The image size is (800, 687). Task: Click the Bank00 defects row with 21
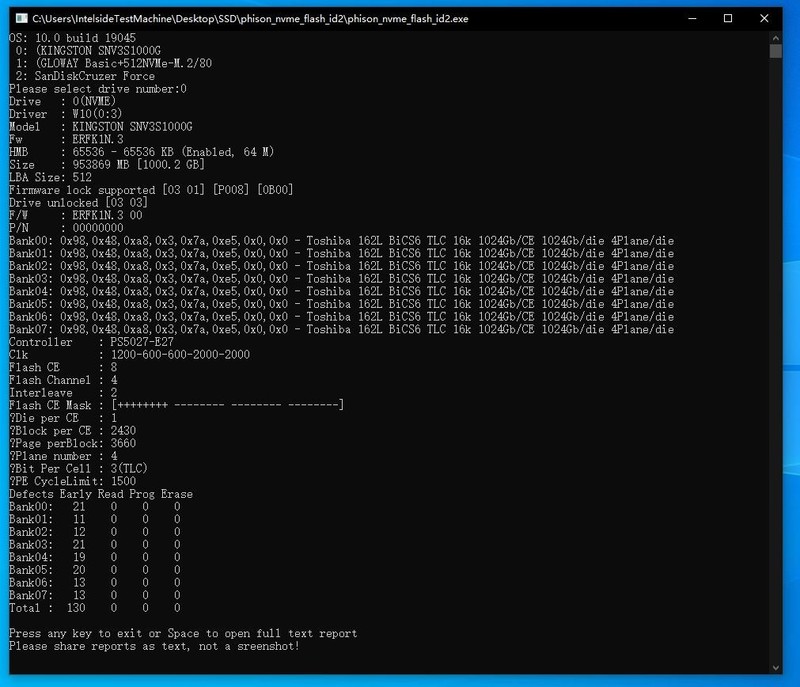coord(95,506)
